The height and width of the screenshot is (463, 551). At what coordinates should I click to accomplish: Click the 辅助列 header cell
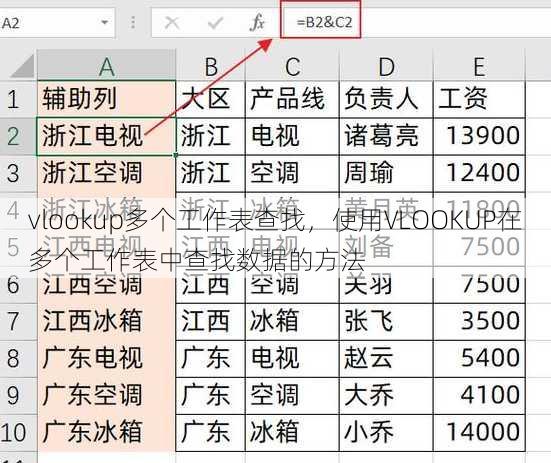coord(106,99)
